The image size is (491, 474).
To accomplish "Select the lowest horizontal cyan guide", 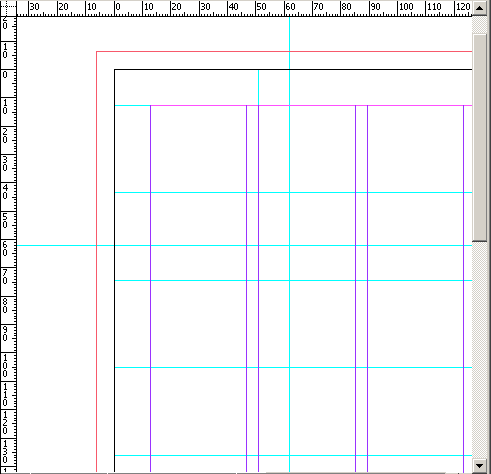I will tap(293, 455).
